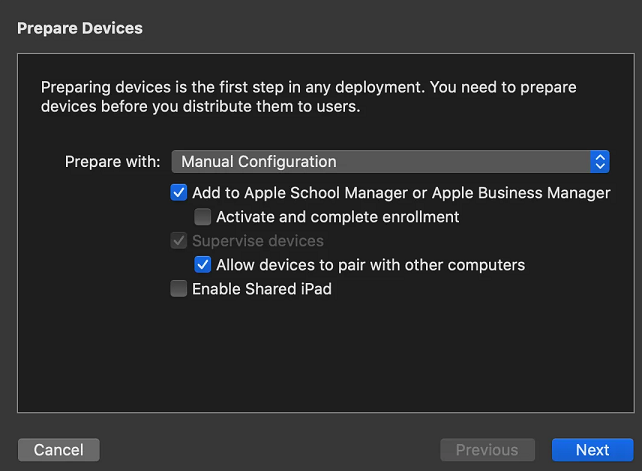Click the 'Enable Shared iPad' label text
Image resolution: width=642 pixels, height=471 pixels.
click(262, 289)
